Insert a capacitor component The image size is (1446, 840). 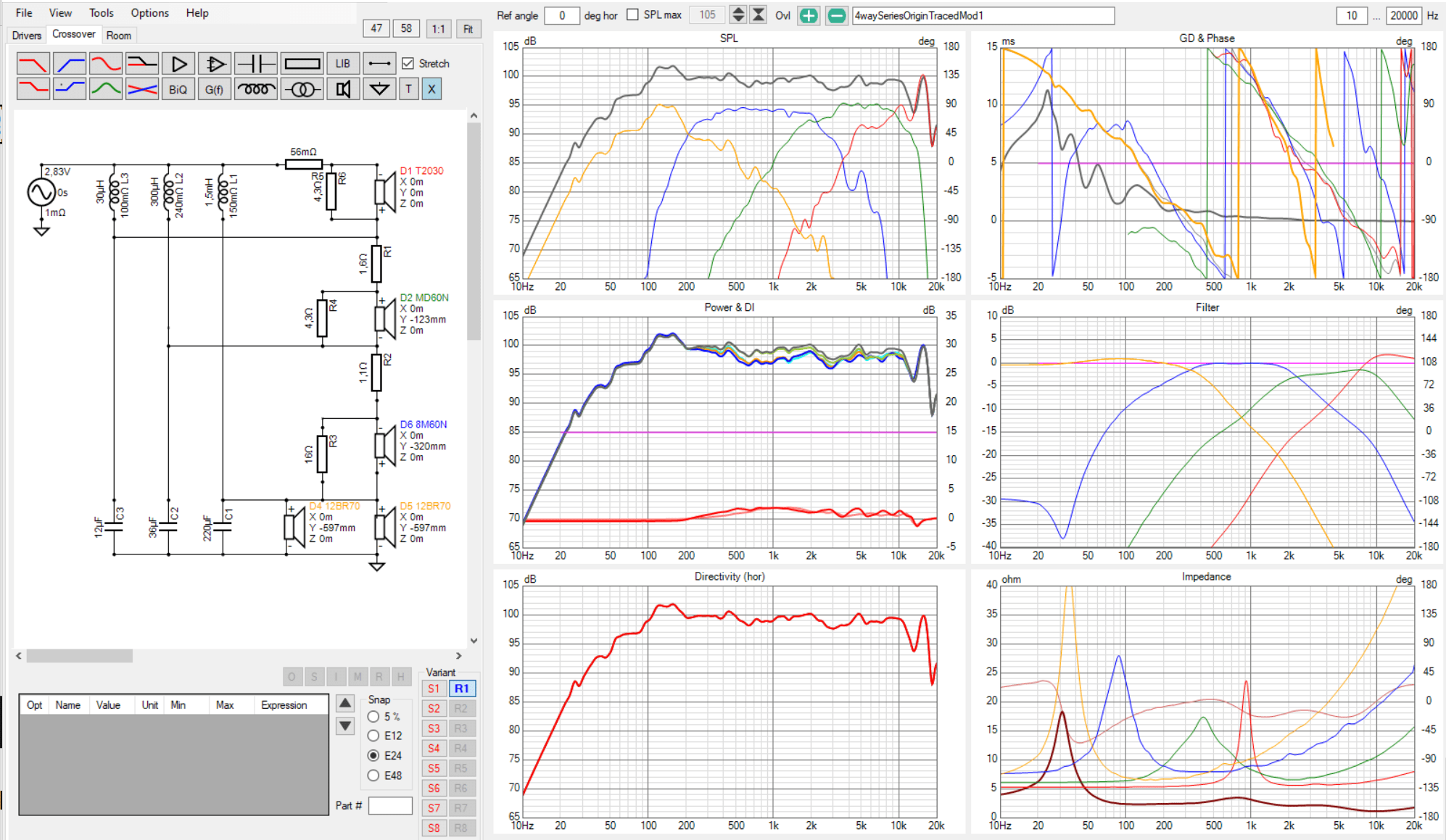tap(256, 64)
